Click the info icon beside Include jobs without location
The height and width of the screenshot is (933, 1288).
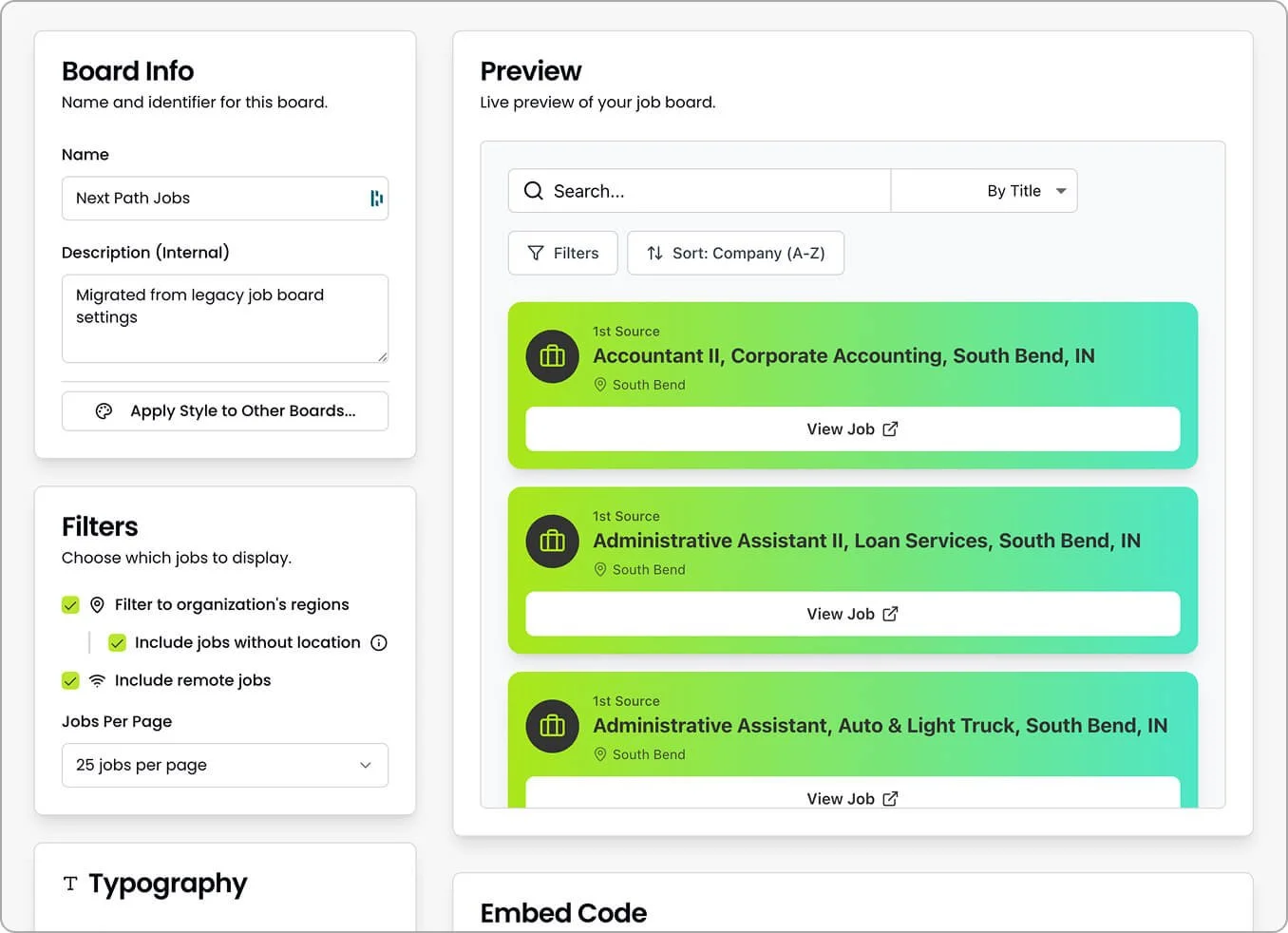coord(379,643)
